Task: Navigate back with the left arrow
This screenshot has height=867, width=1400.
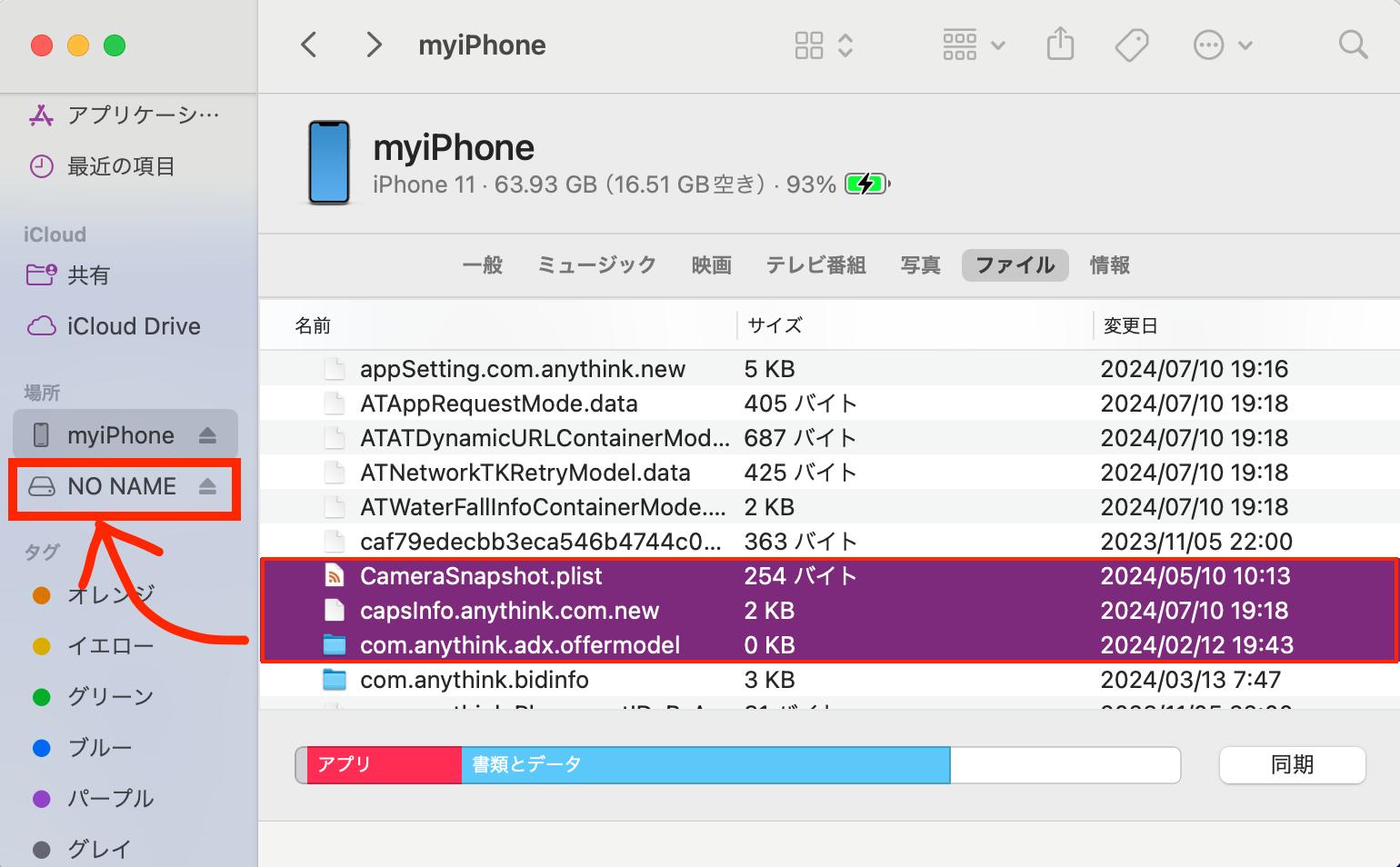Action: 308,44
